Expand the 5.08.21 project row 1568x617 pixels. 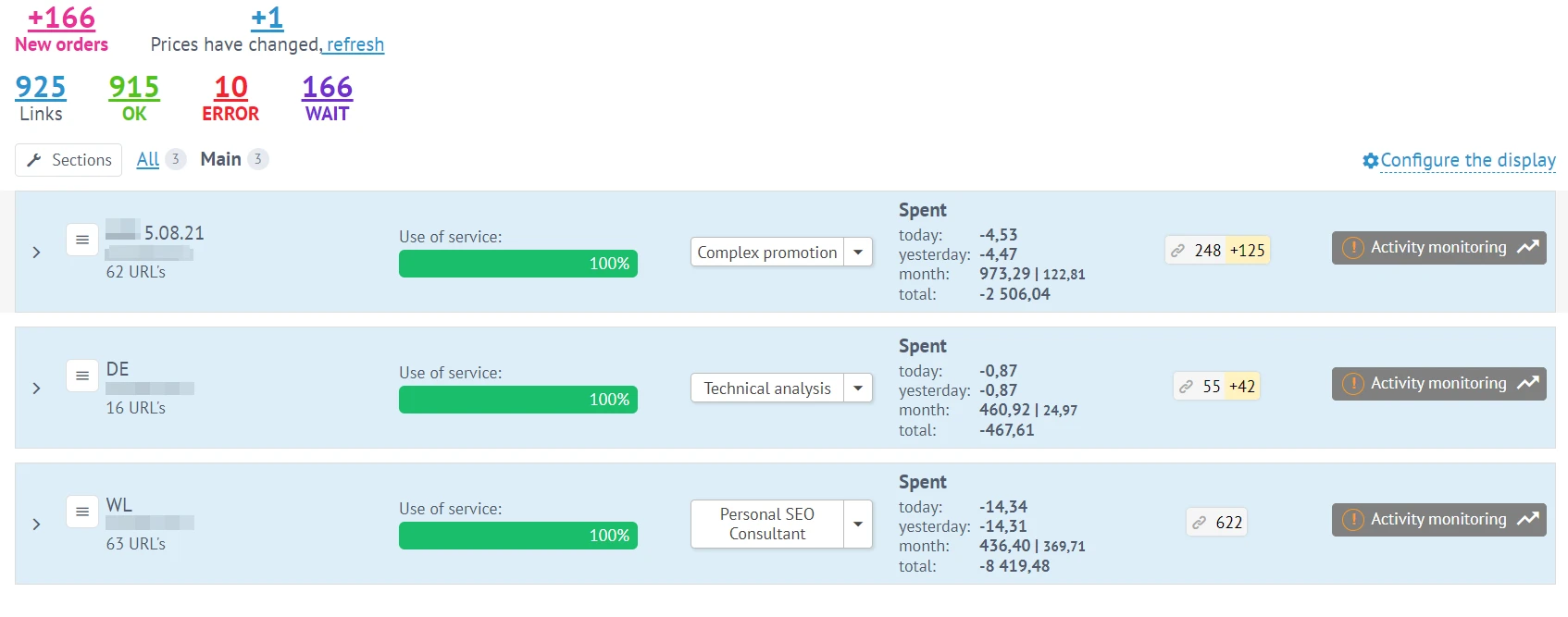(36, 252)
